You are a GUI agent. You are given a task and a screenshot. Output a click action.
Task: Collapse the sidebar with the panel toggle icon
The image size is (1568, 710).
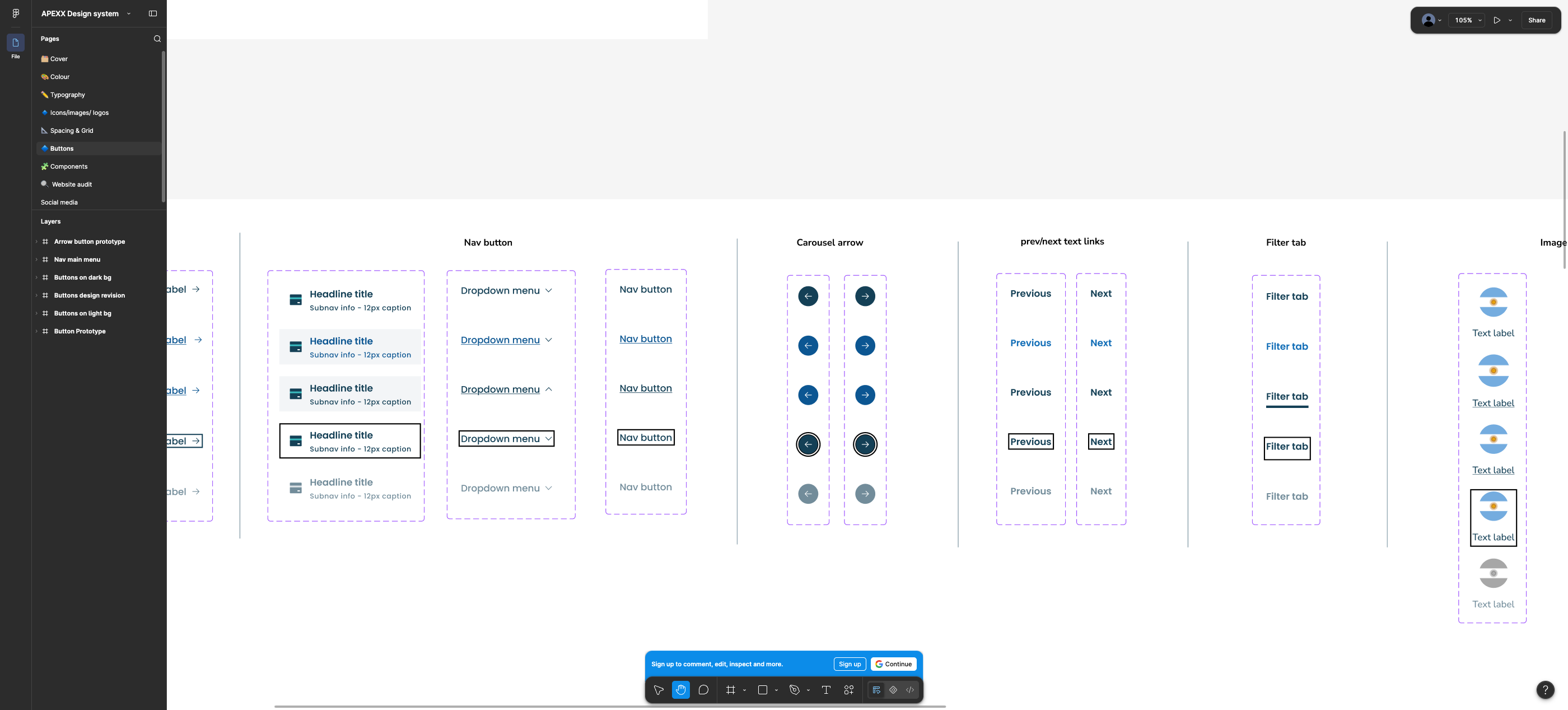(153, 13)
